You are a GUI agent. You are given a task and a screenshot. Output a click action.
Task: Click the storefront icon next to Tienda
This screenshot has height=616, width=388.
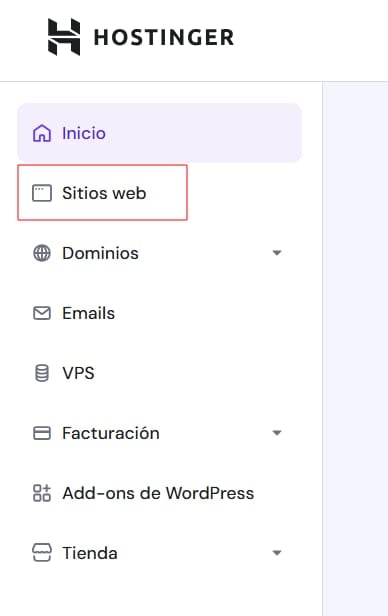[42, 553]
